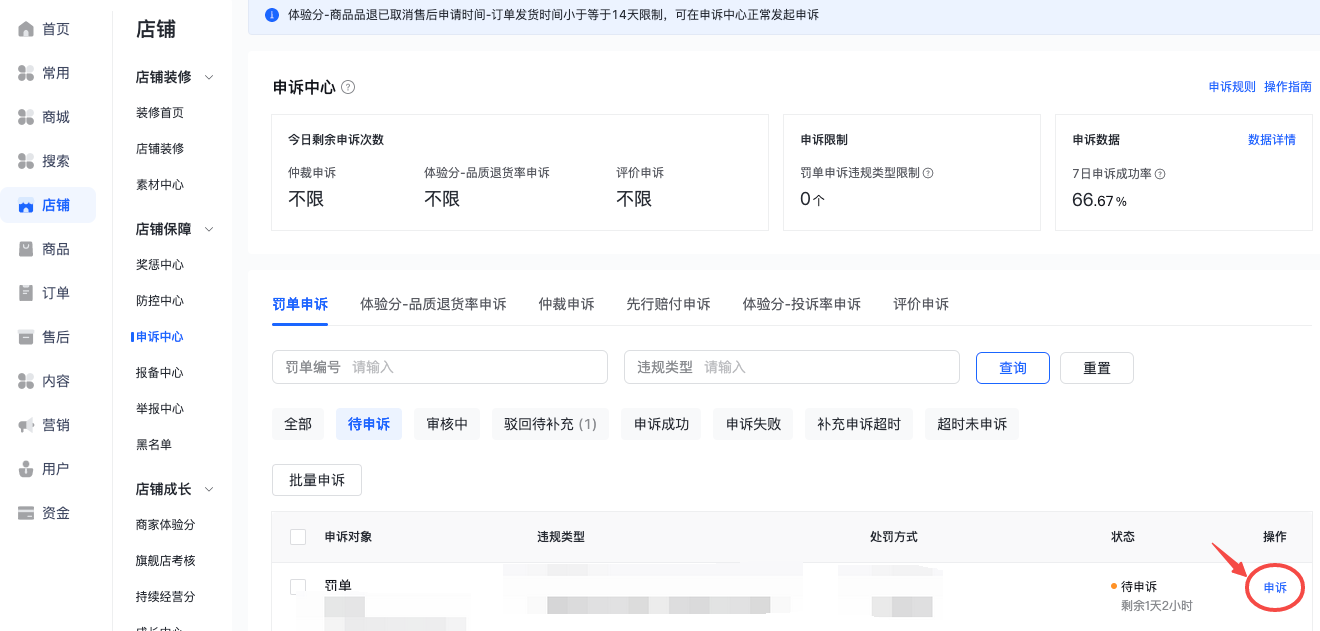Image resolution: width=1320 pixels, height=631 pixels.
Task: Open 装修首页 in the shop menu
Action: point(160,113)
